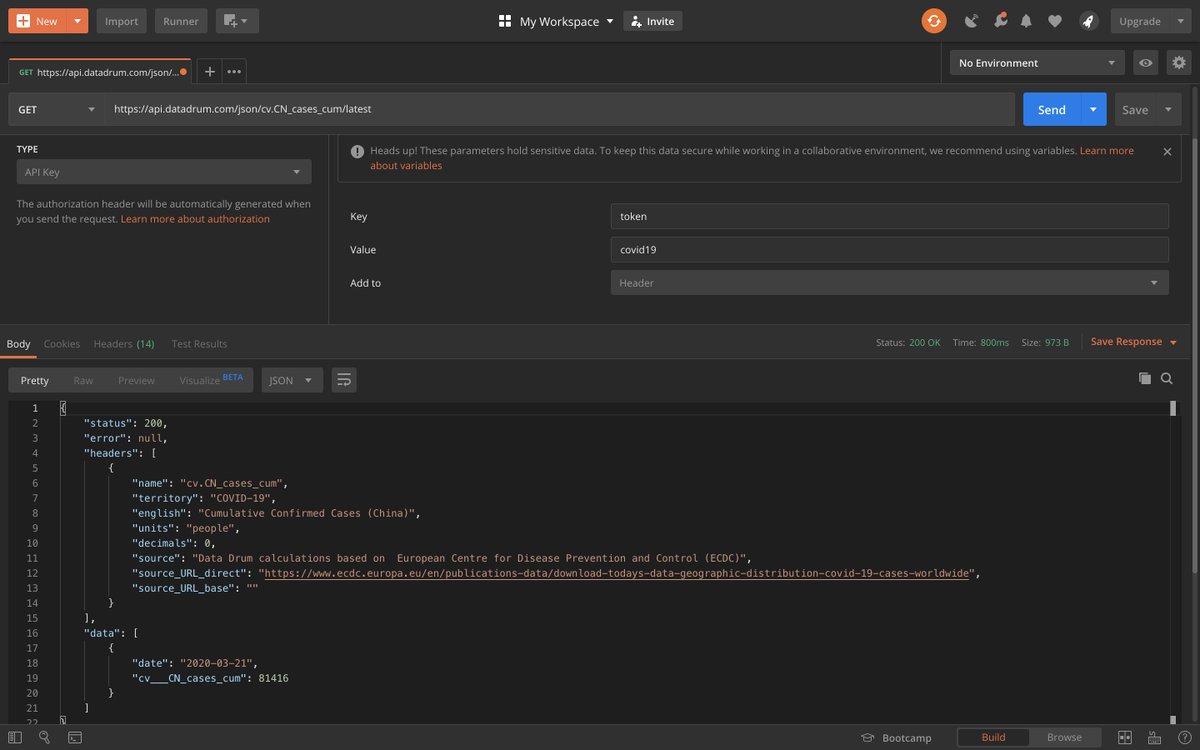The width and height of the screenshot is (1200, 750).
Task: Open the wrench settings icon in header
Action: coord(1000,21)
